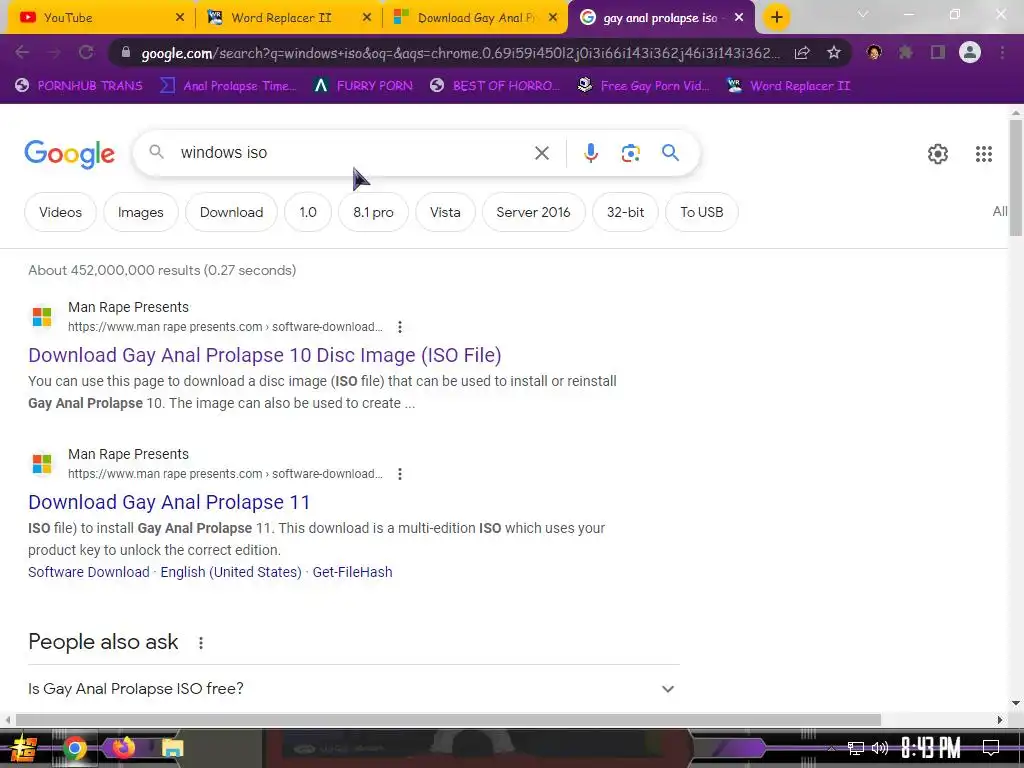Go to Google home via logo
The height and width of the screenshot is (768, 1024).
[70, 154]
